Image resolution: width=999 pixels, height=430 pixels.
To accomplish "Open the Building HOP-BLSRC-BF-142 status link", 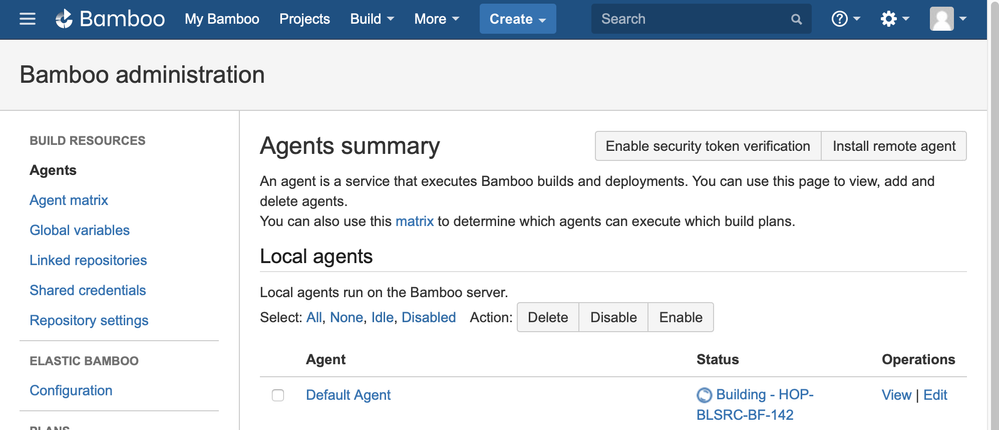I will tap(756, 405).
